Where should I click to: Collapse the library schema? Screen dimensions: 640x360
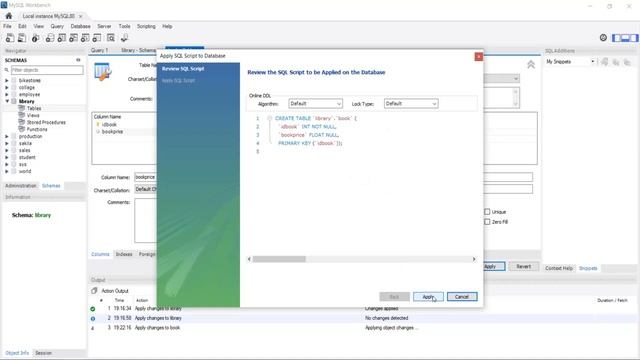tap(7, 101)
